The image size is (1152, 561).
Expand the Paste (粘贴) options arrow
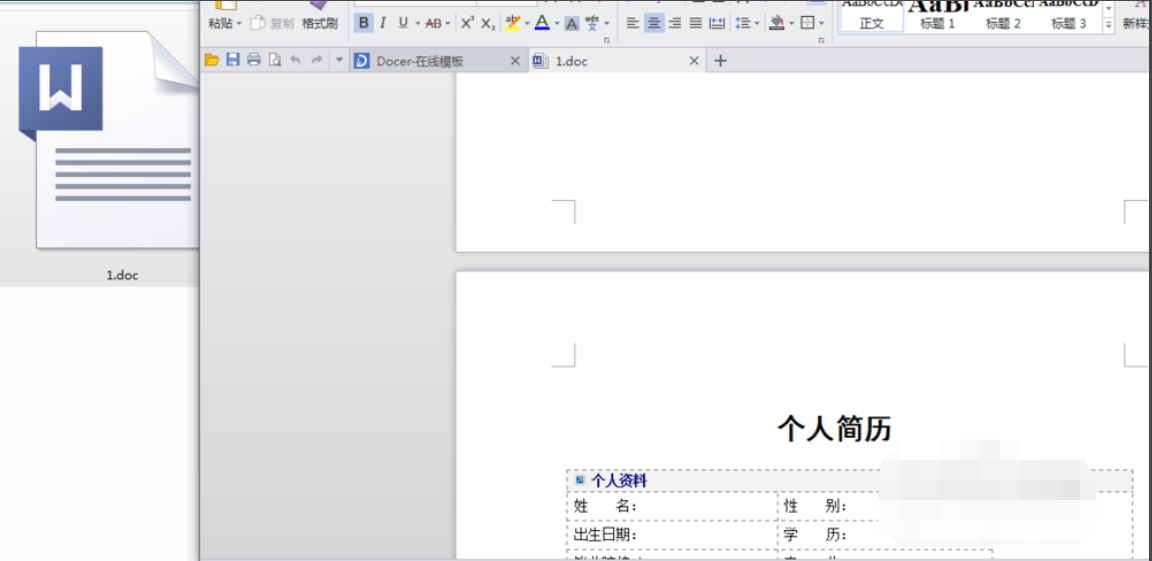[x=240, y=23]
